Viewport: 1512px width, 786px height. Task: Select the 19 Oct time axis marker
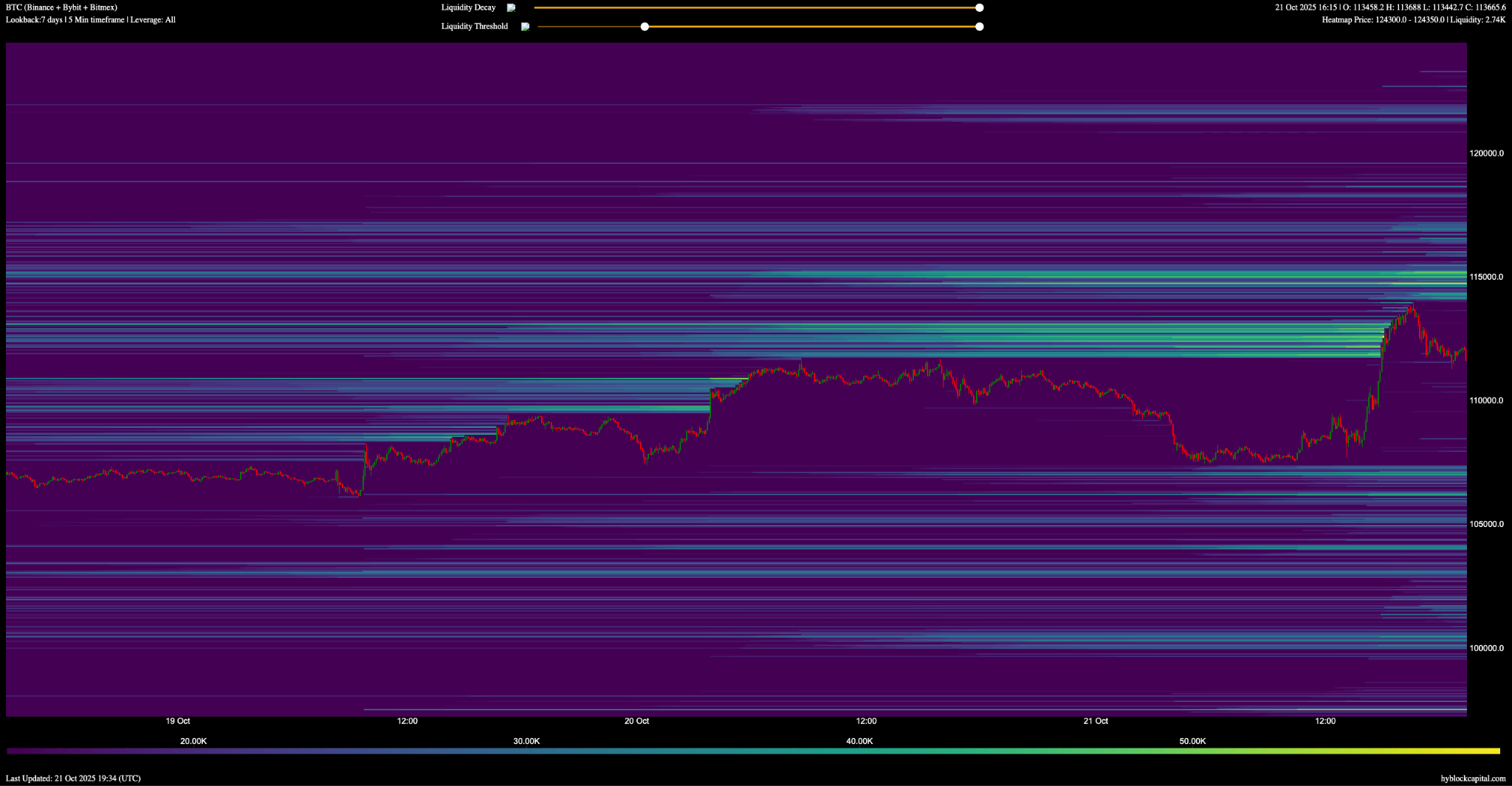[177, 721]
